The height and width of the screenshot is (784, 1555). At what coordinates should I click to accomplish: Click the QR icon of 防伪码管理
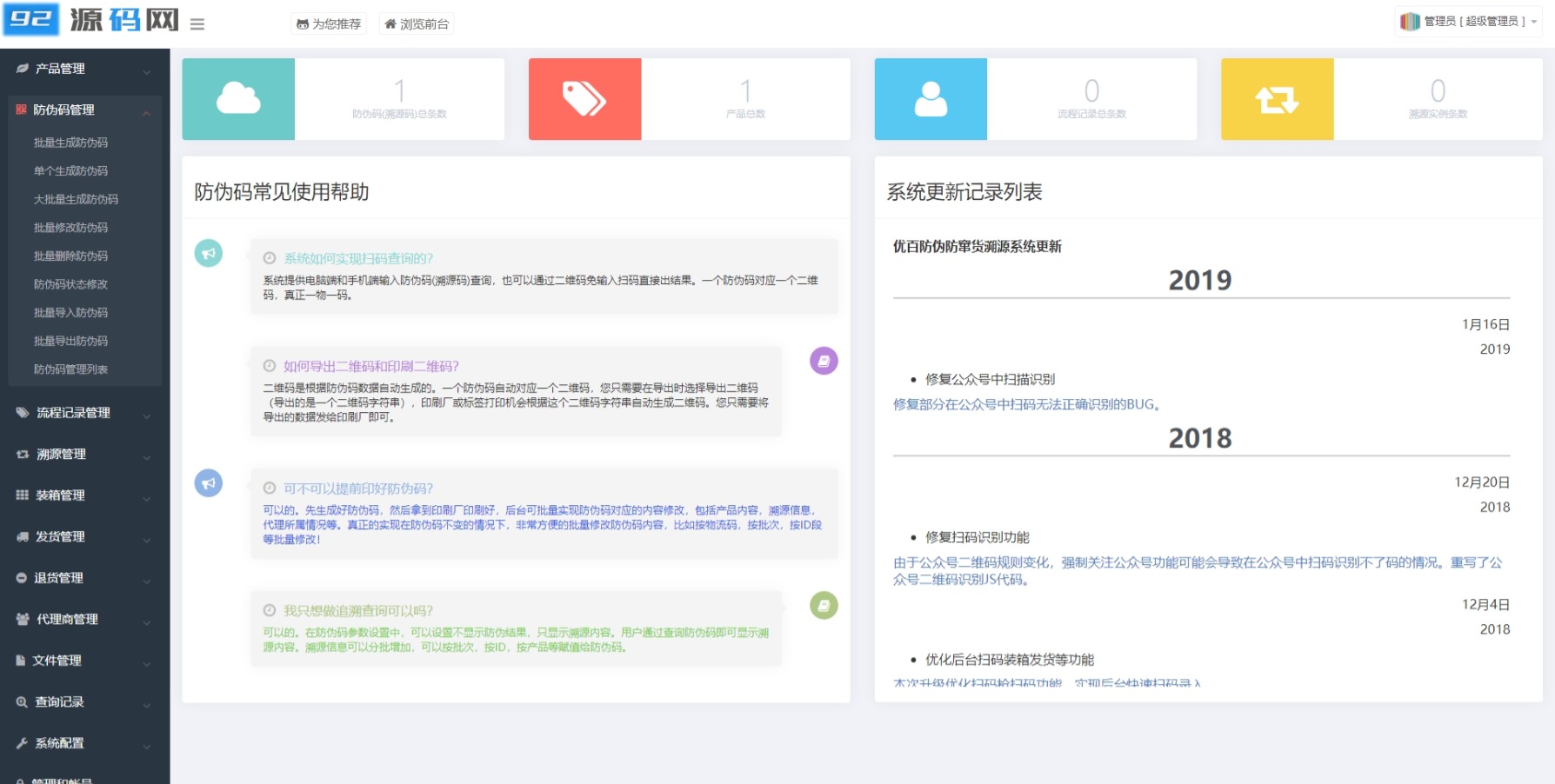click(22, 110)
